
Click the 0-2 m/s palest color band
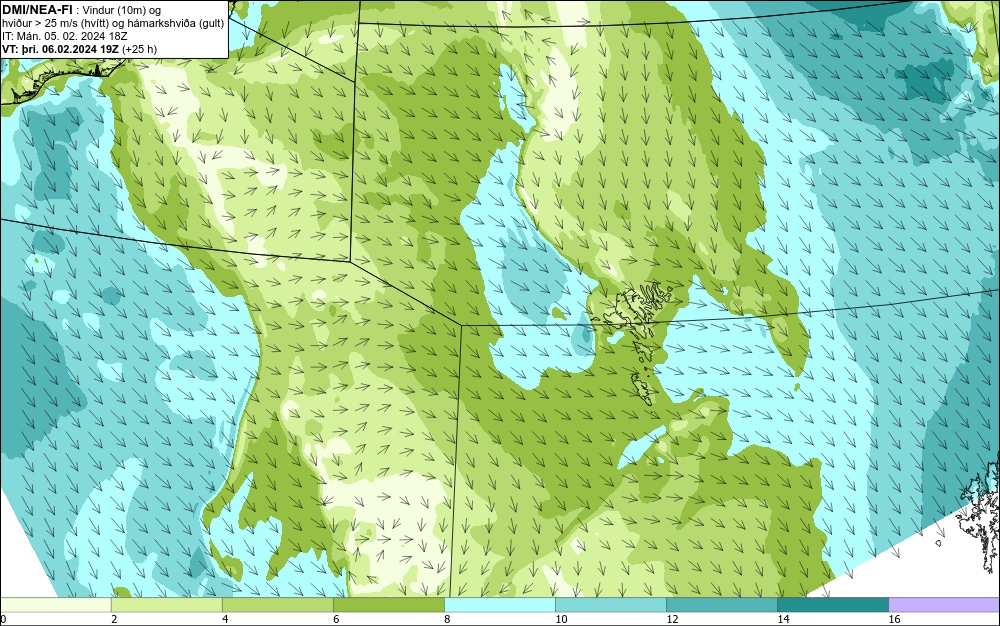tap(55, 604)
